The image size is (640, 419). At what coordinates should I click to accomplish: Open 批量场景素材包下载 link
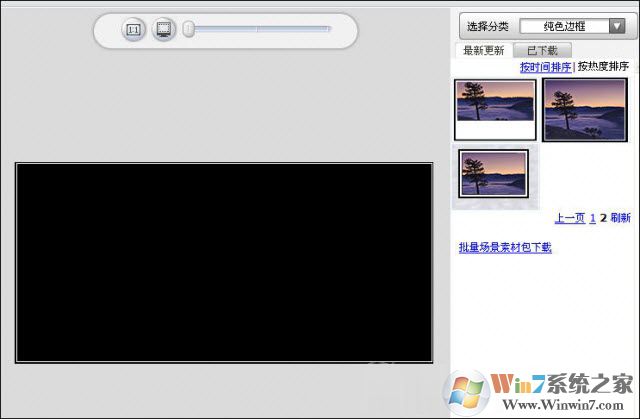[x=505, y=247]
